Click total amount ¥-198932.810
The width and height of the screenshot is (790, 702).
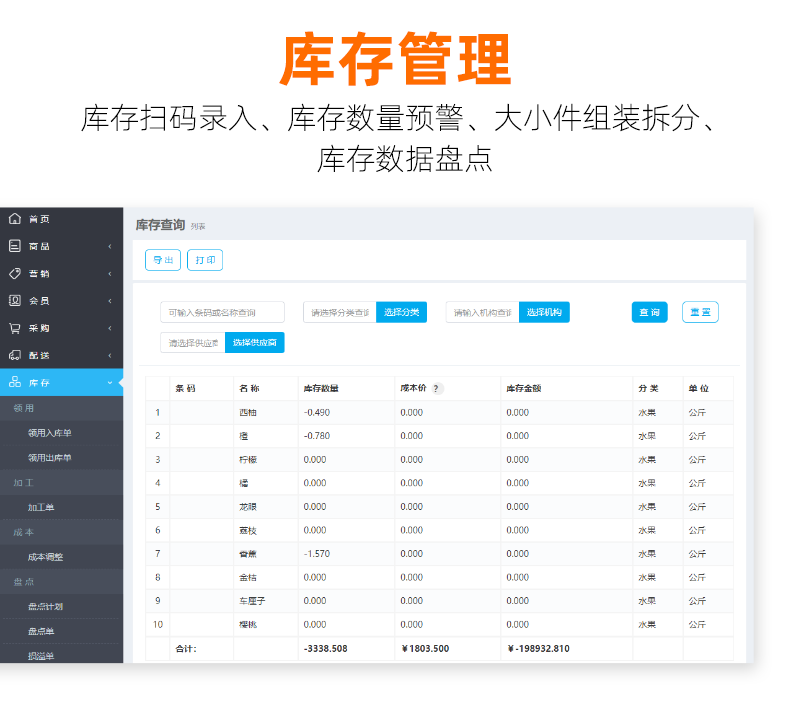(539, 649)
